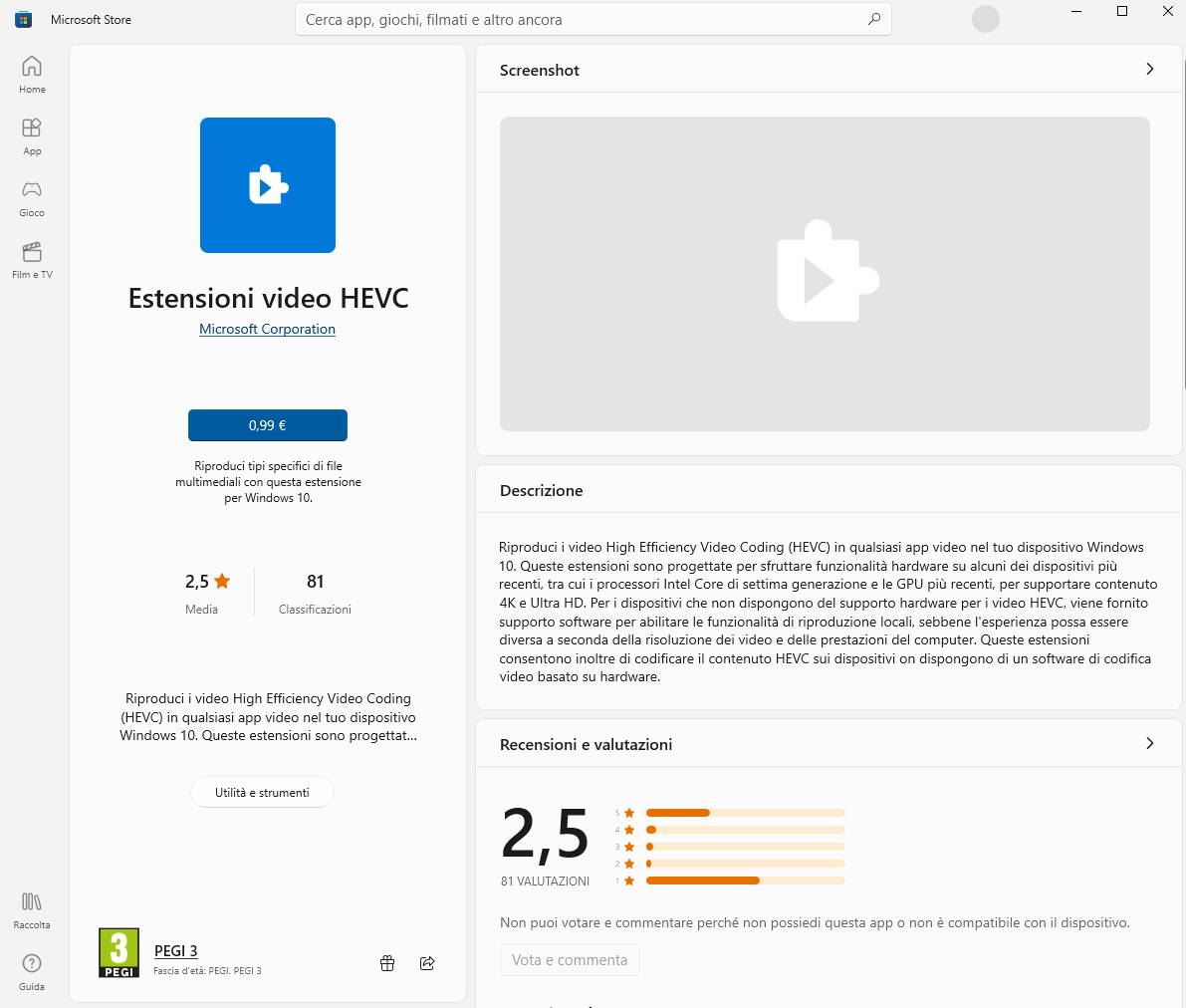Click the truncated description under ratings
The width and height of the screenshot is (1186, 1008).
(268, 716)
